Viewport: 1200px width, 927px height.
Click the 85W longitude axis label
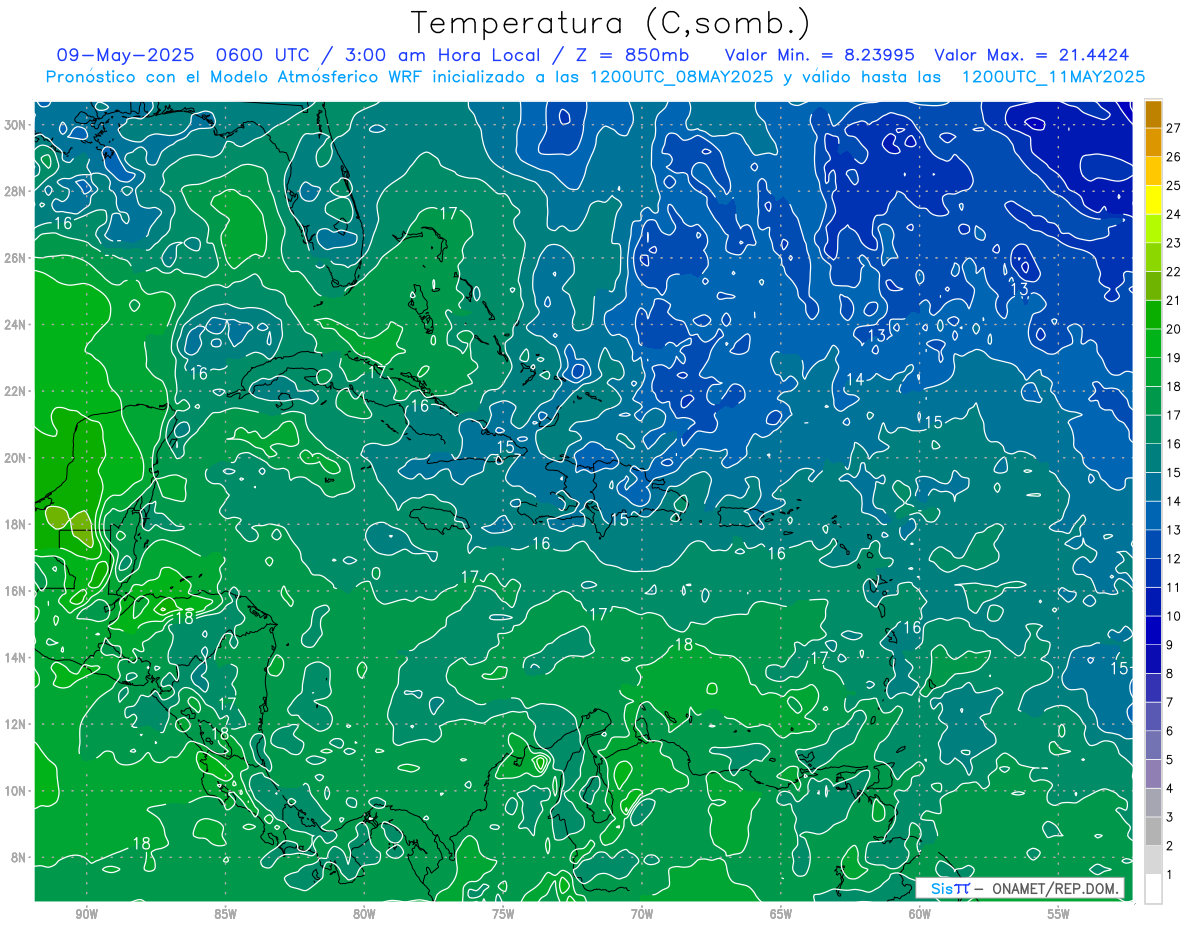click(x=225, y=914)
